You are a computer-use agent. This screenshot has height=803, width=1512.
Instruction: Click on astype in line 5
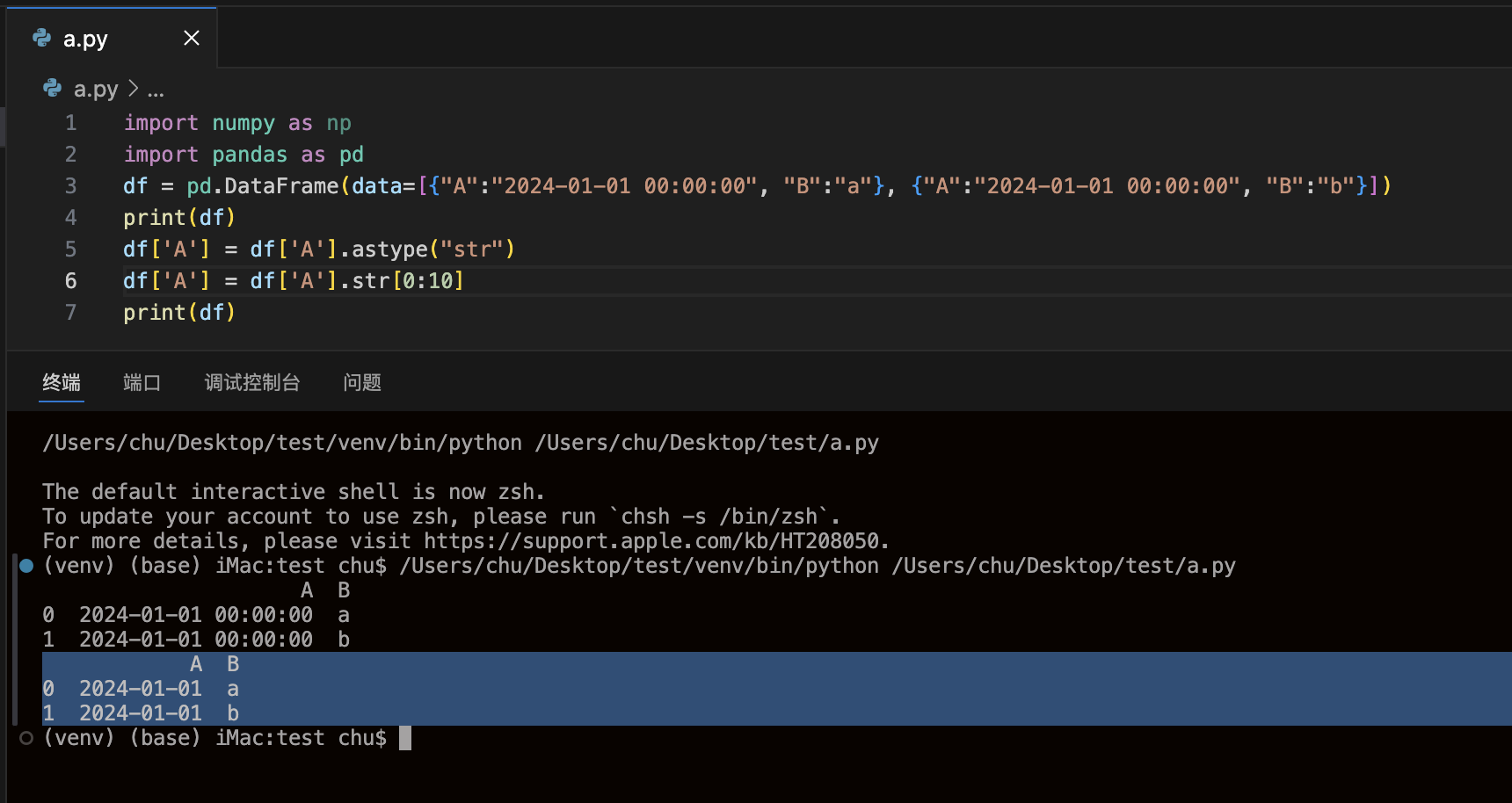(389, 250)
